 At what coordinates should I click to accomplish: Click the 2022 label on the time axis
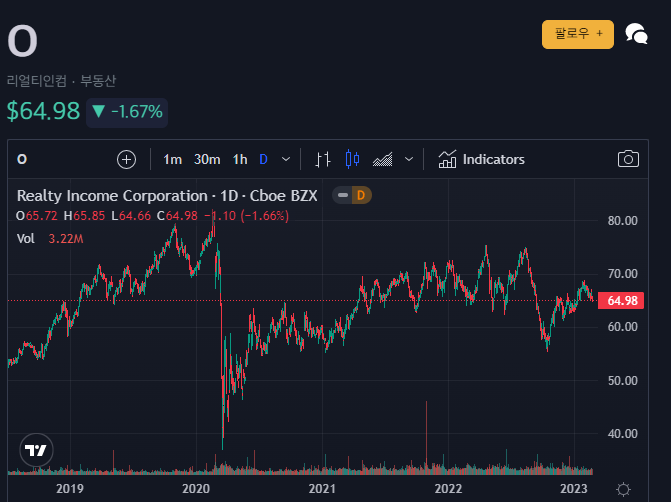click(x=448, y=489)
